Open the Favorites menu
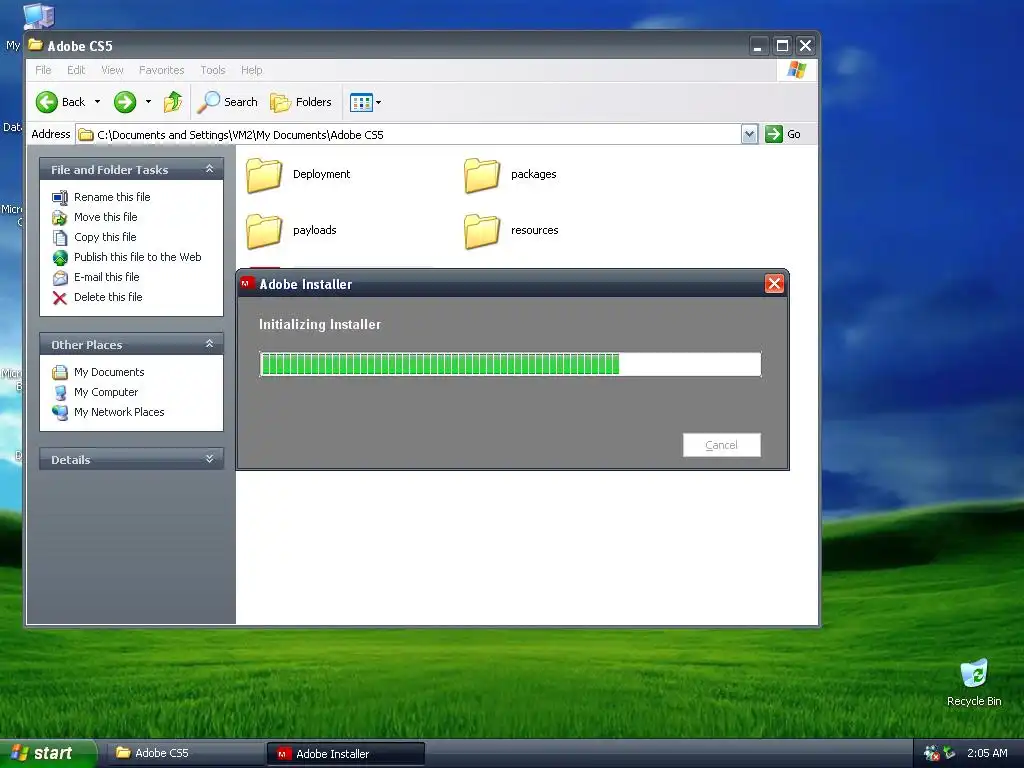 161,70
